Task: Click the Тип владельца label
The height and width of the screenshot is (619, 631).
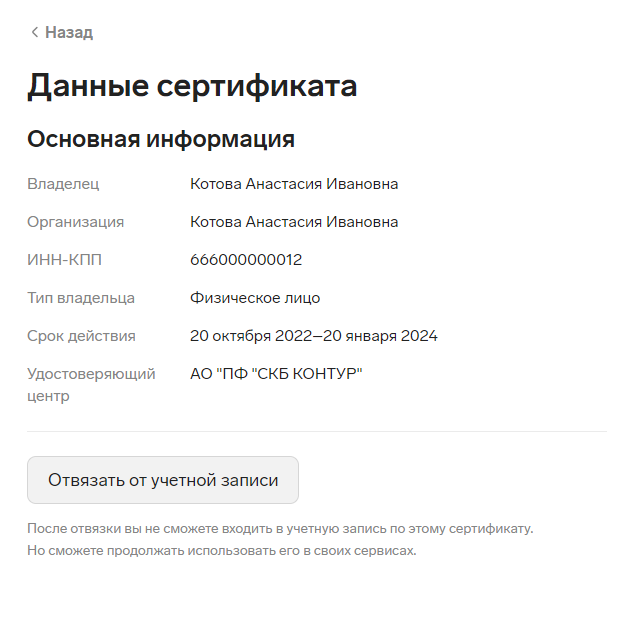Action: (81, 298)
